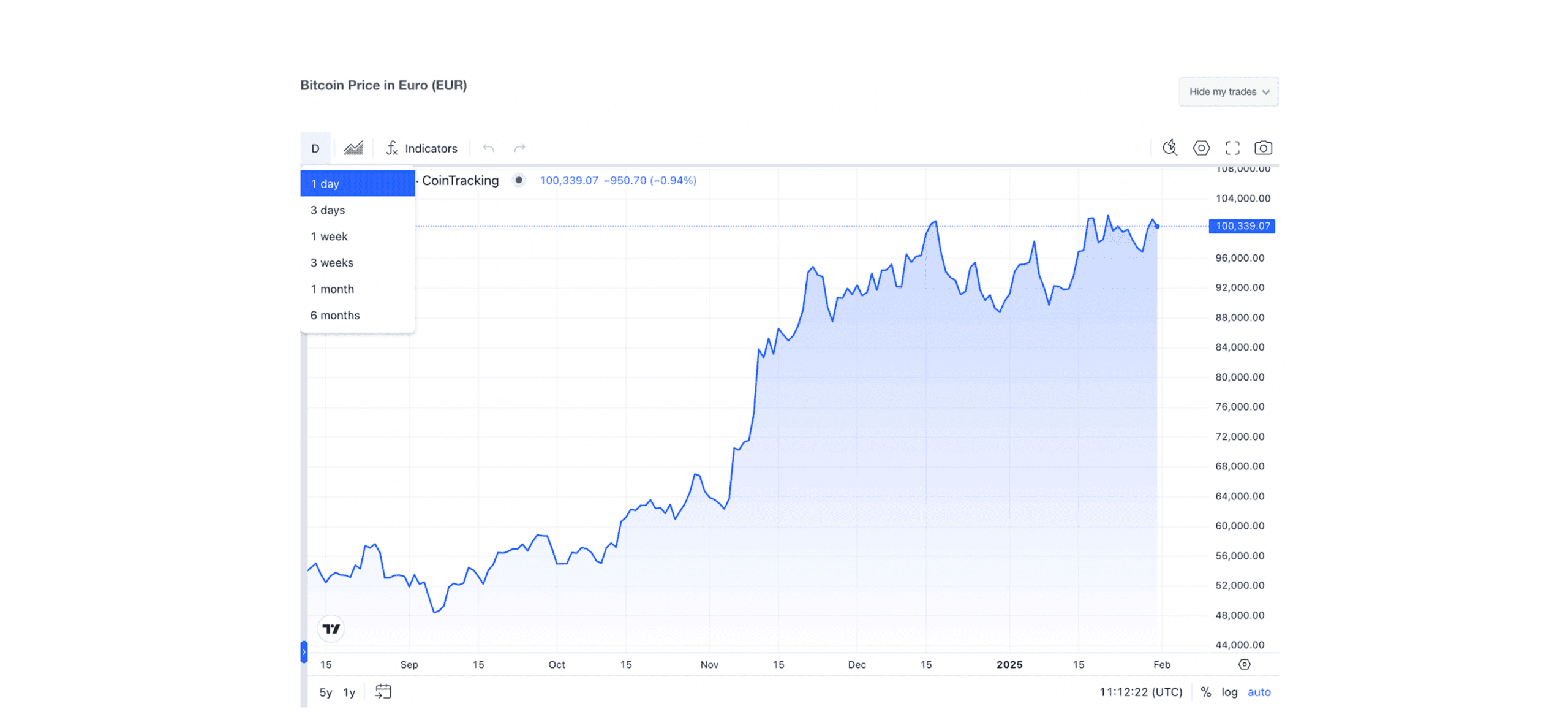
Task: Toggle auto scaling on the price axis
Action: coord(1260,692)
